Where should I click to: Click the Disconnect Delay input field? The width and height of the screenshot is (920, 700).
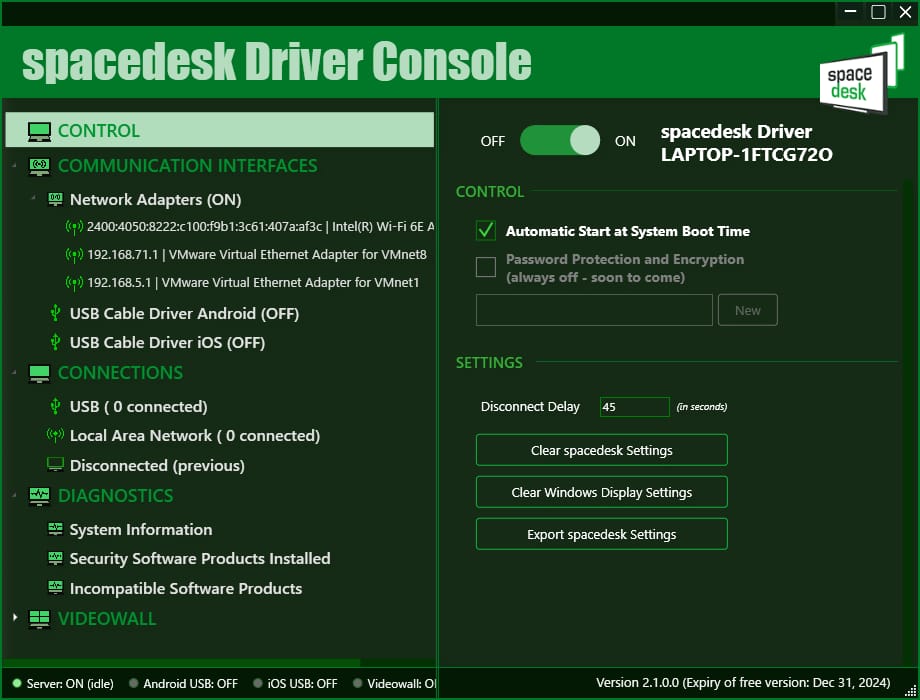[x=634, y=407]
